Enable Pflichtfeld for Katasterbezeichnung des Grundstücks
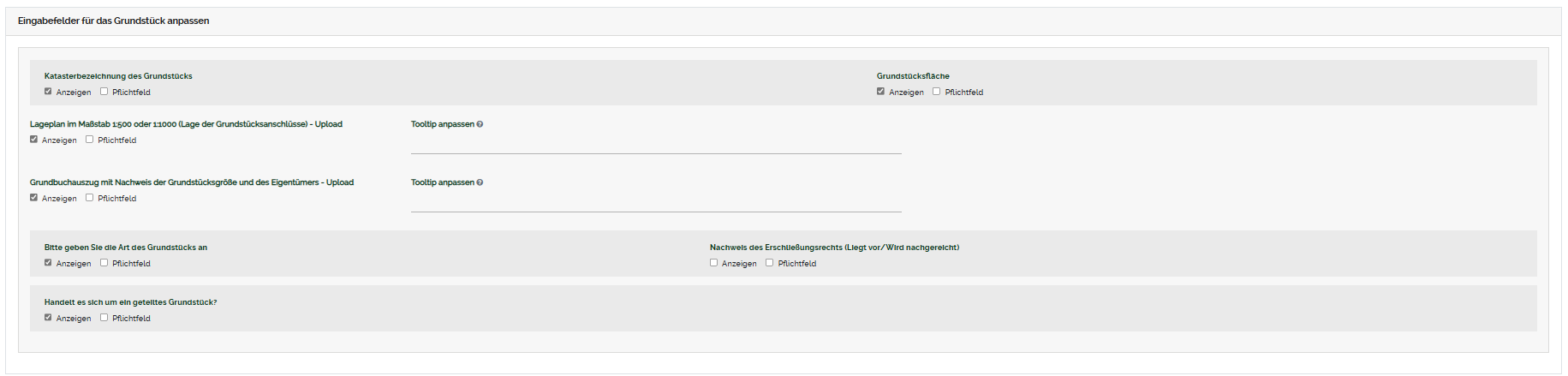The image size is (1568, 376). coord(104,92)
